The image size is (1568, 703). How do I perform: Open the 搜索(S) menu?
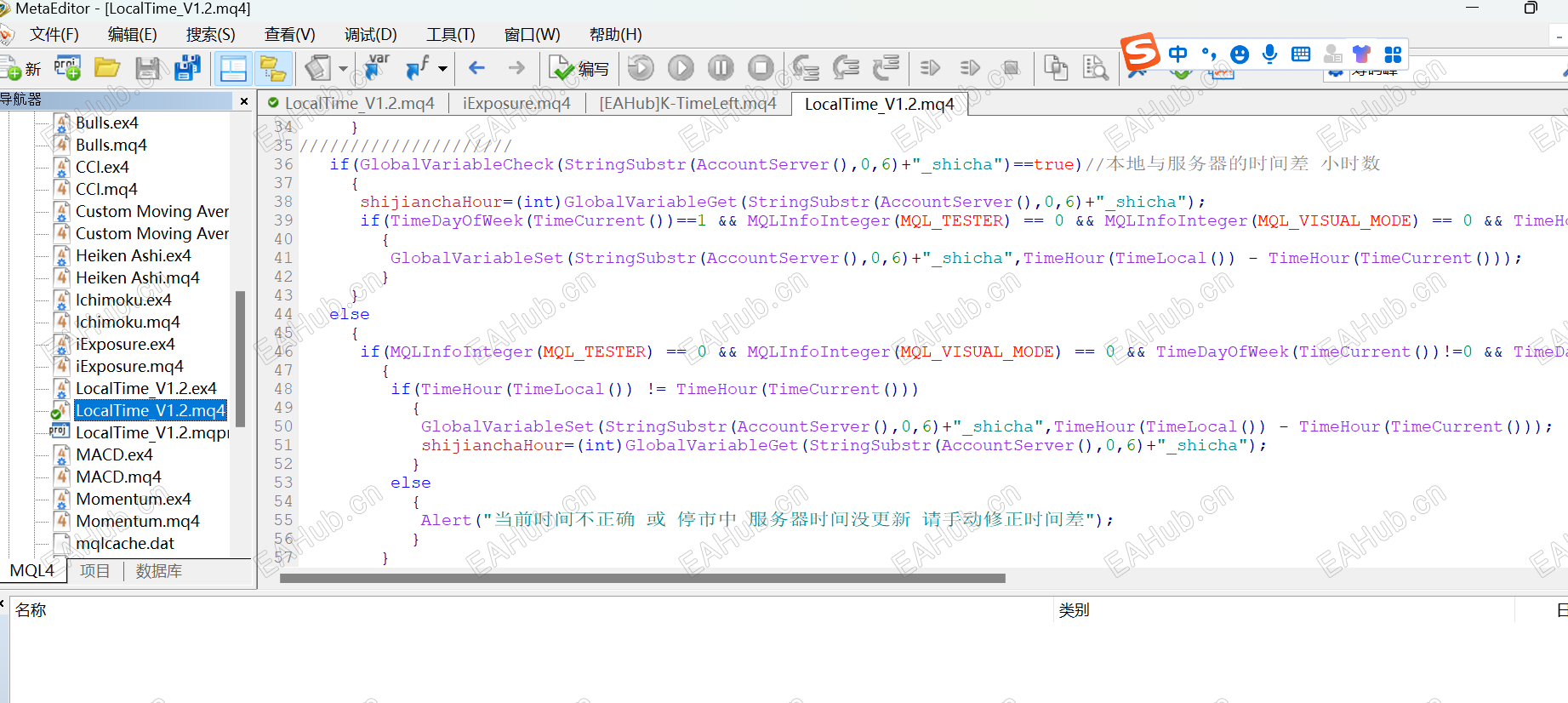[x=211, y=34]
